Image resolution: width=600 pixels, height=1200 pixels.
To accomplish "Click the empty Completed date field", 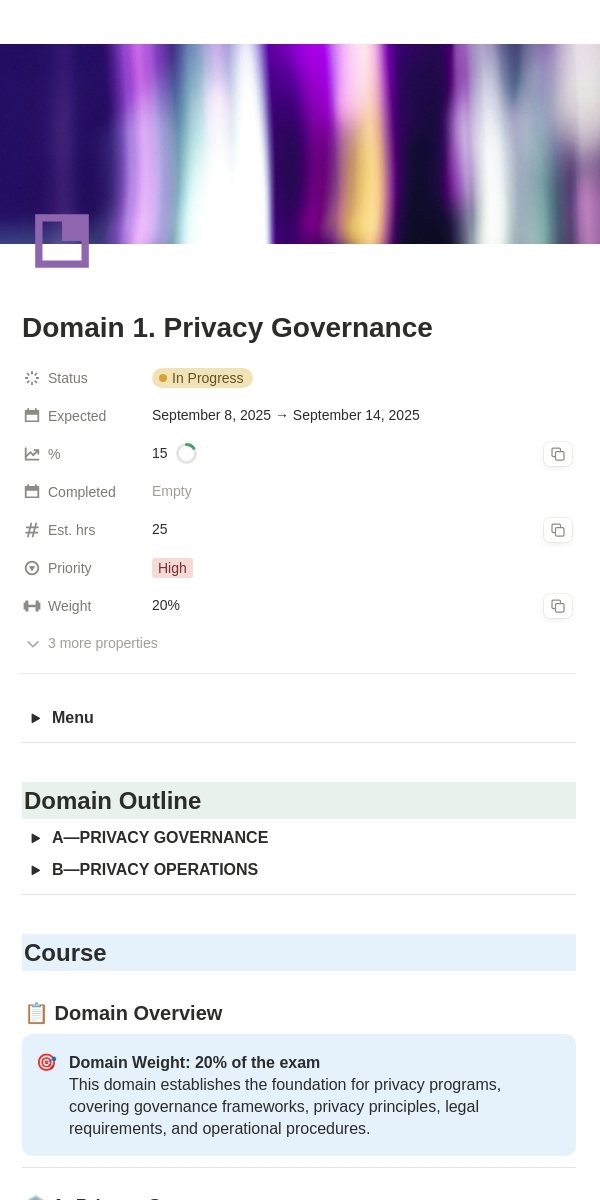I will 172,491.
